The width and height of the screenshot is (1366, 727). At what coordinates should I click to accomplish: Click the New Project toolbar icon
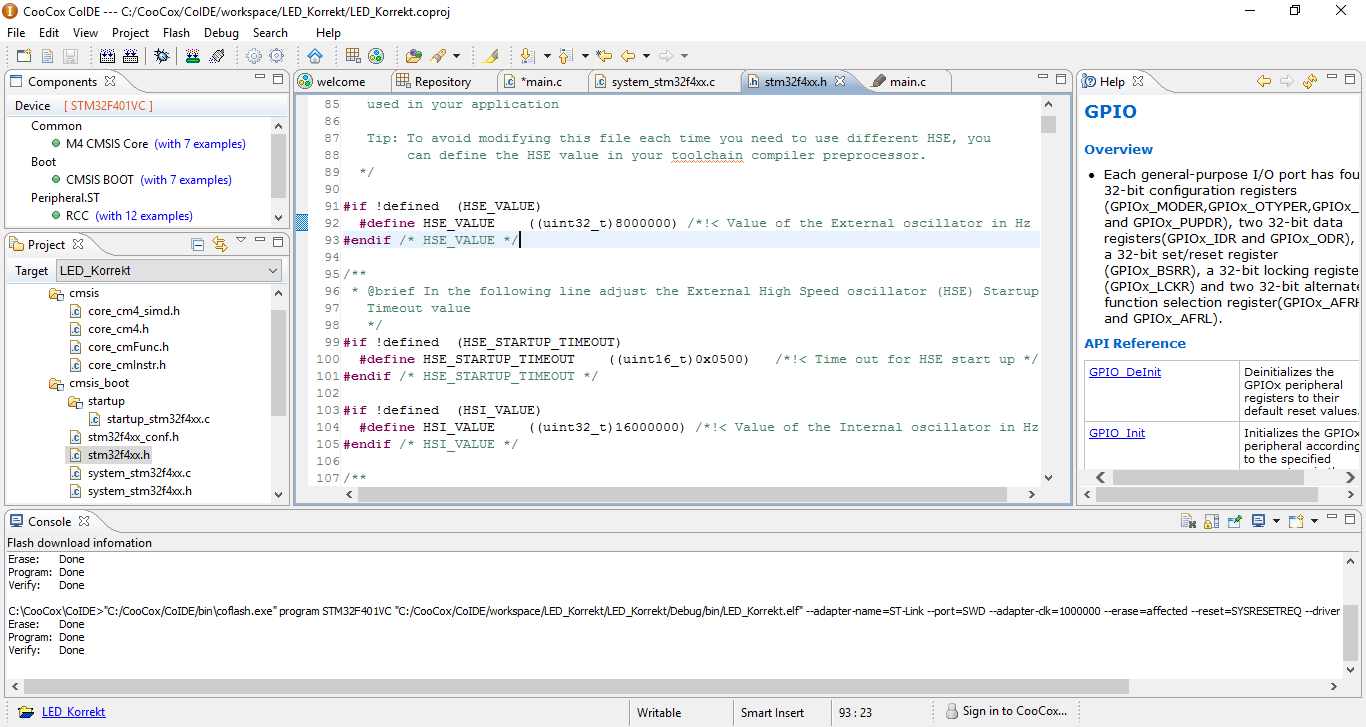[24, 56]
